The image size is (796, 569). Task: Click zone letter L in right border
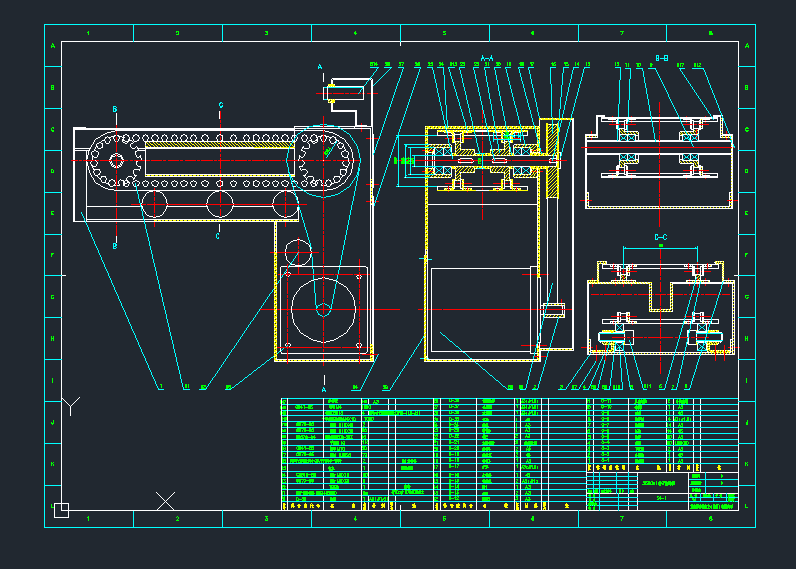747,506
